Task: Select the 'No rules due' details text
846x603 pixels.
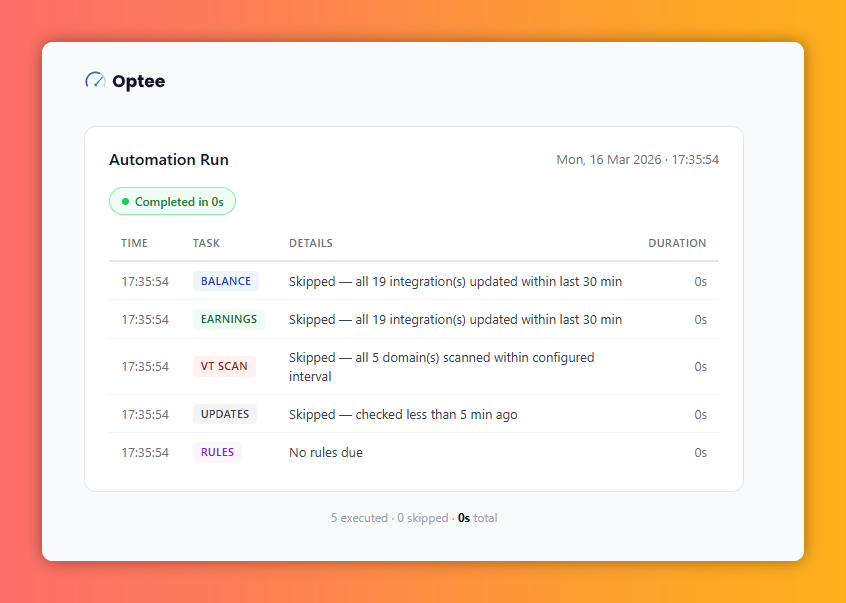Action: coord(326,453)
